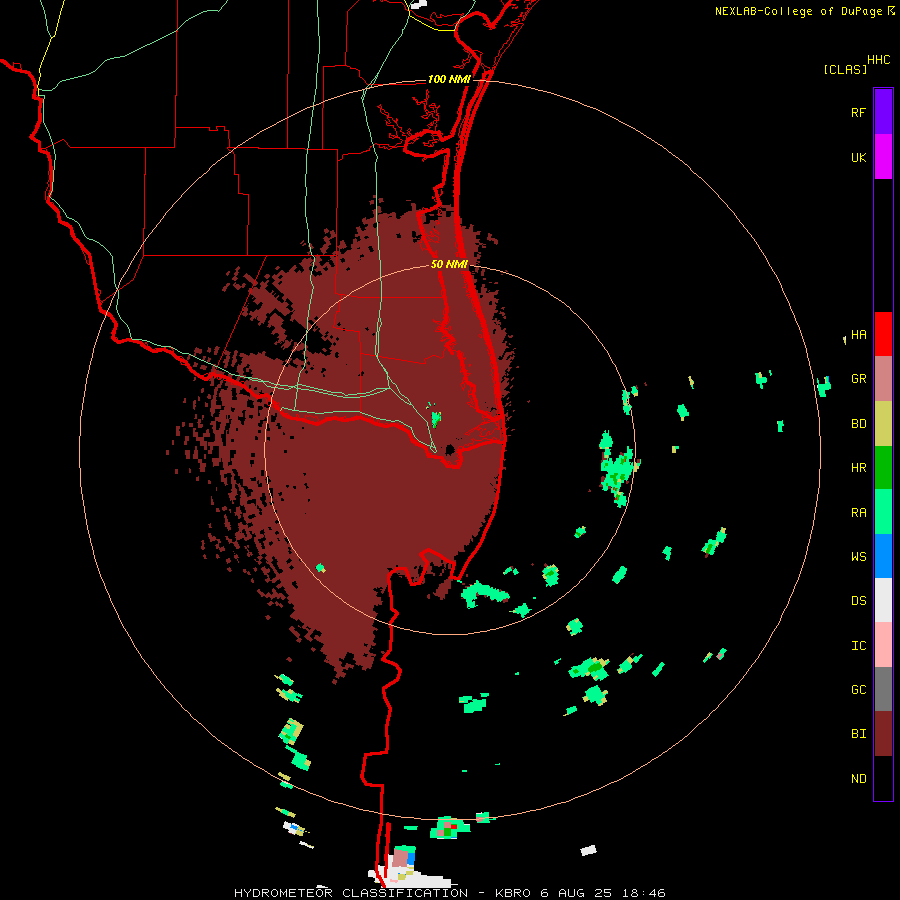Click the IC legend label
The image size is (900, 900).
coord(858,646)
